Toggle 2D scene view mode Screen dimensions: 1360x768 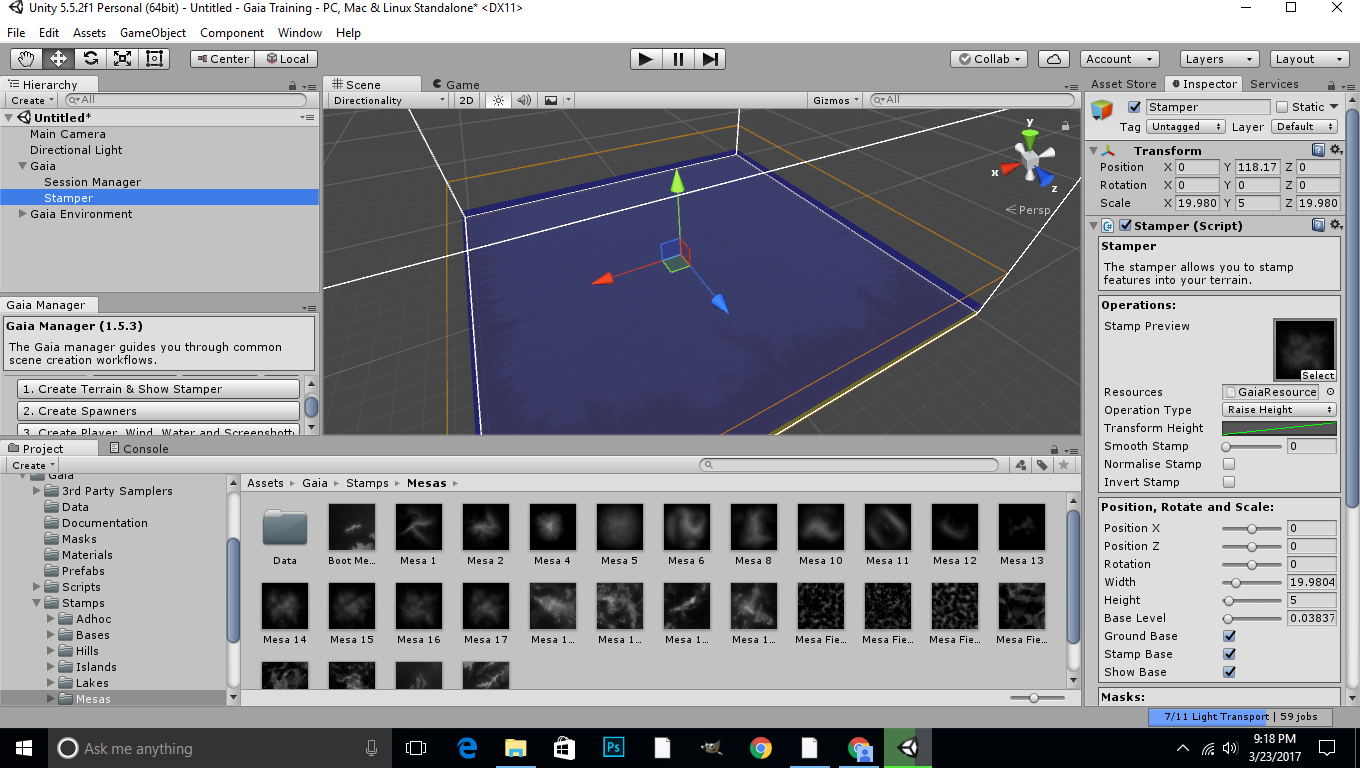pyautogui.click(x=466, y=100)
